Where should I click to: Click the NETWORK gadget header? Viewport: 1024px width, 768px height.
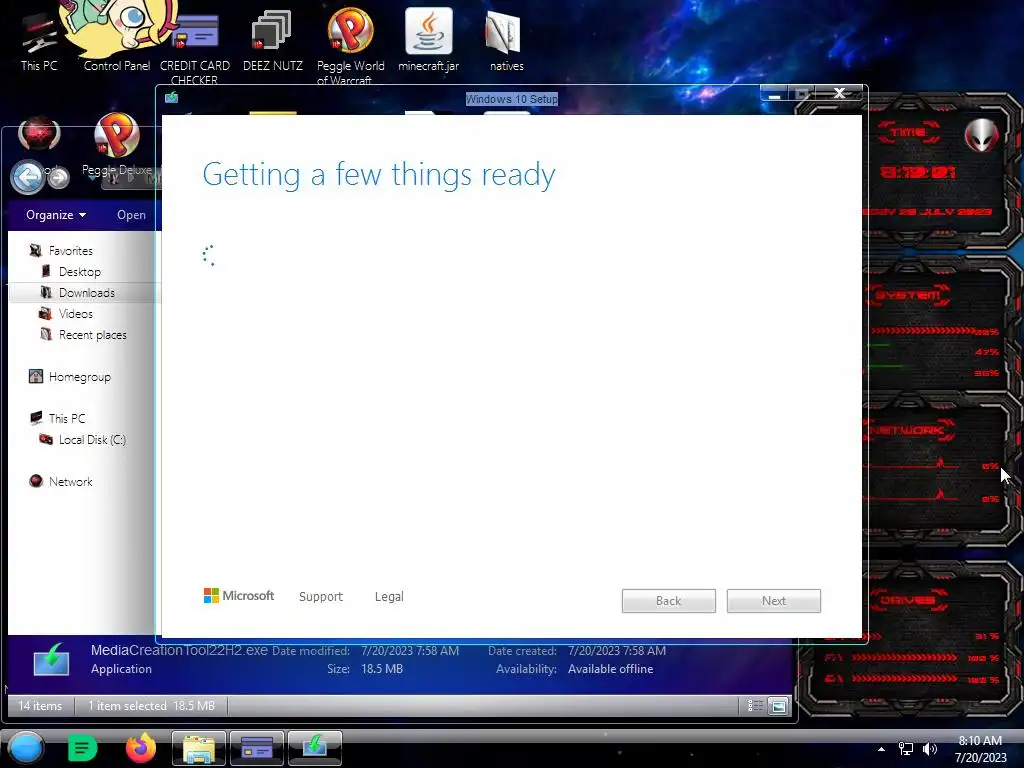point(910,430)
